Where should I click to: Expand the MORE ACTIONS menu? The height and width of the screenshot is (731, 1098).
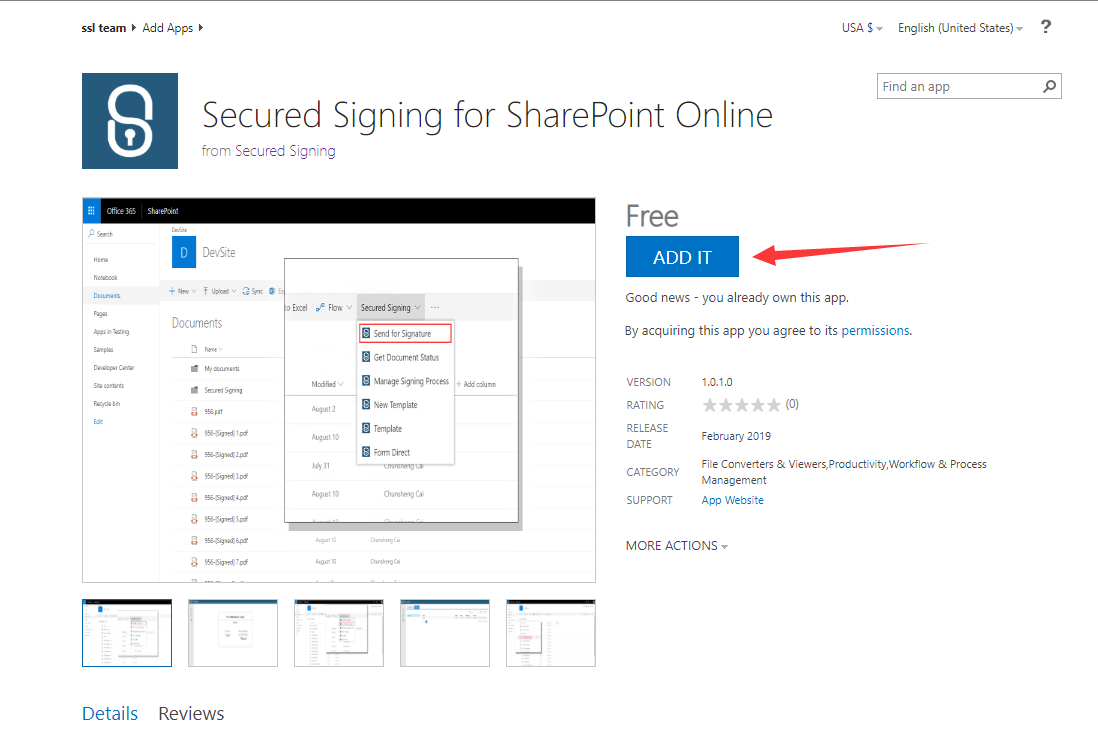(676, 546)
